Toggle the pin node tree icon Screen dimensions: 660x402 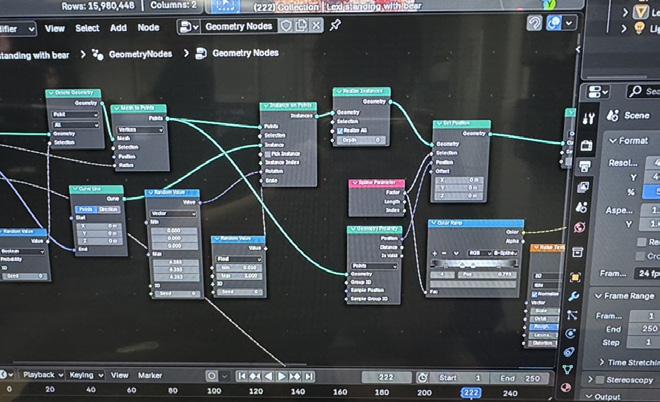[x=335, y=25]
